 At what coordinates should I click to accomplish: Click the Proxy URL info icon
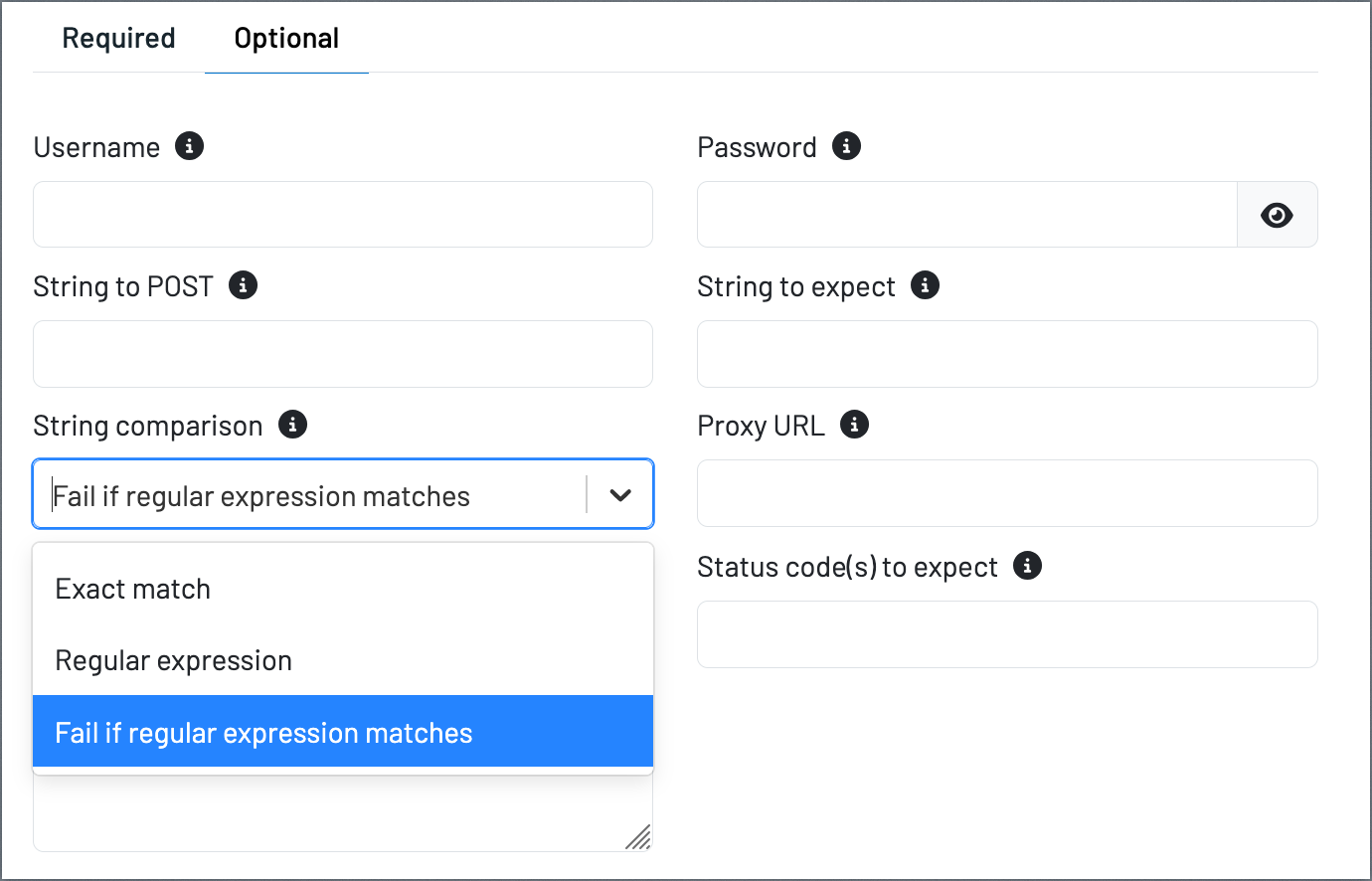[x=855, y=425]
